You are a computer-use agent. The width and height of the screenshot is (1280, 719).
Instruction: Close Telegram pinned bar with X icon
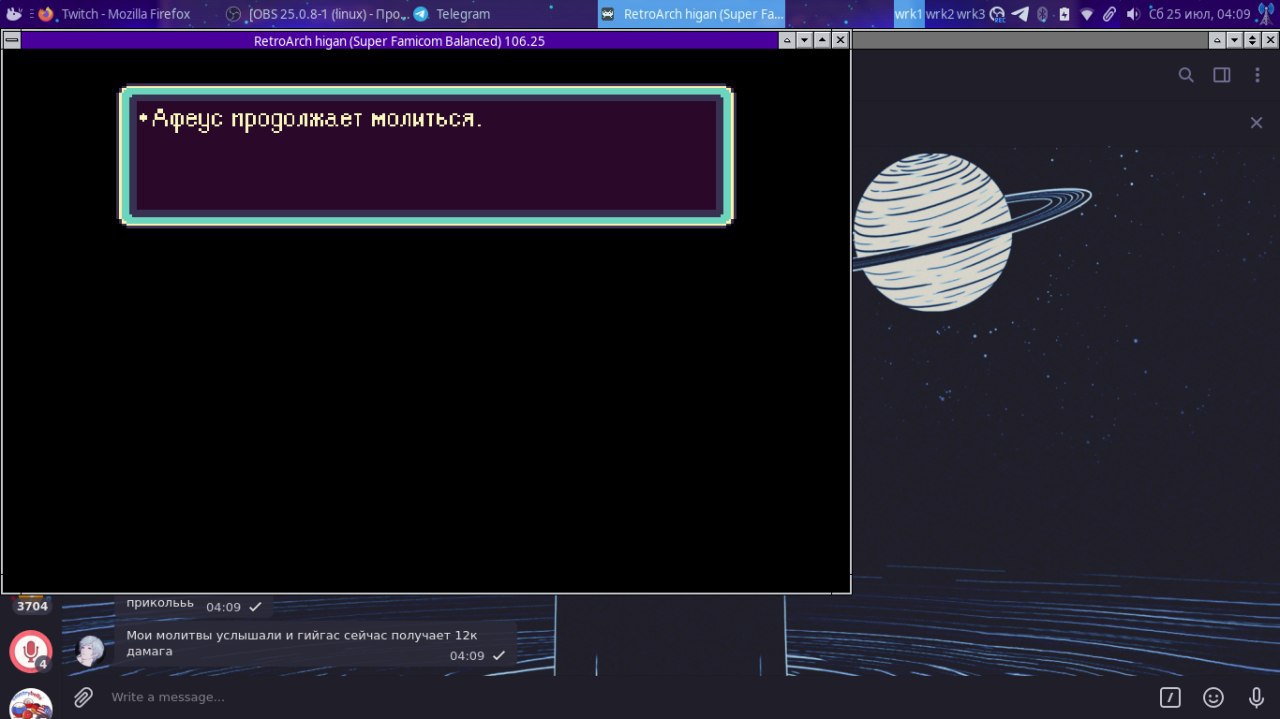(1256, 122)
